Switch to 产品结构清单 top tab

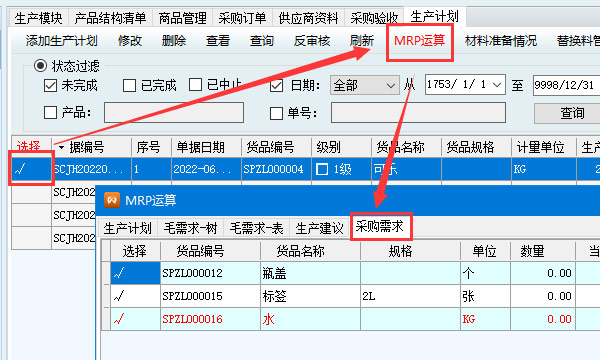pos(110,18)
